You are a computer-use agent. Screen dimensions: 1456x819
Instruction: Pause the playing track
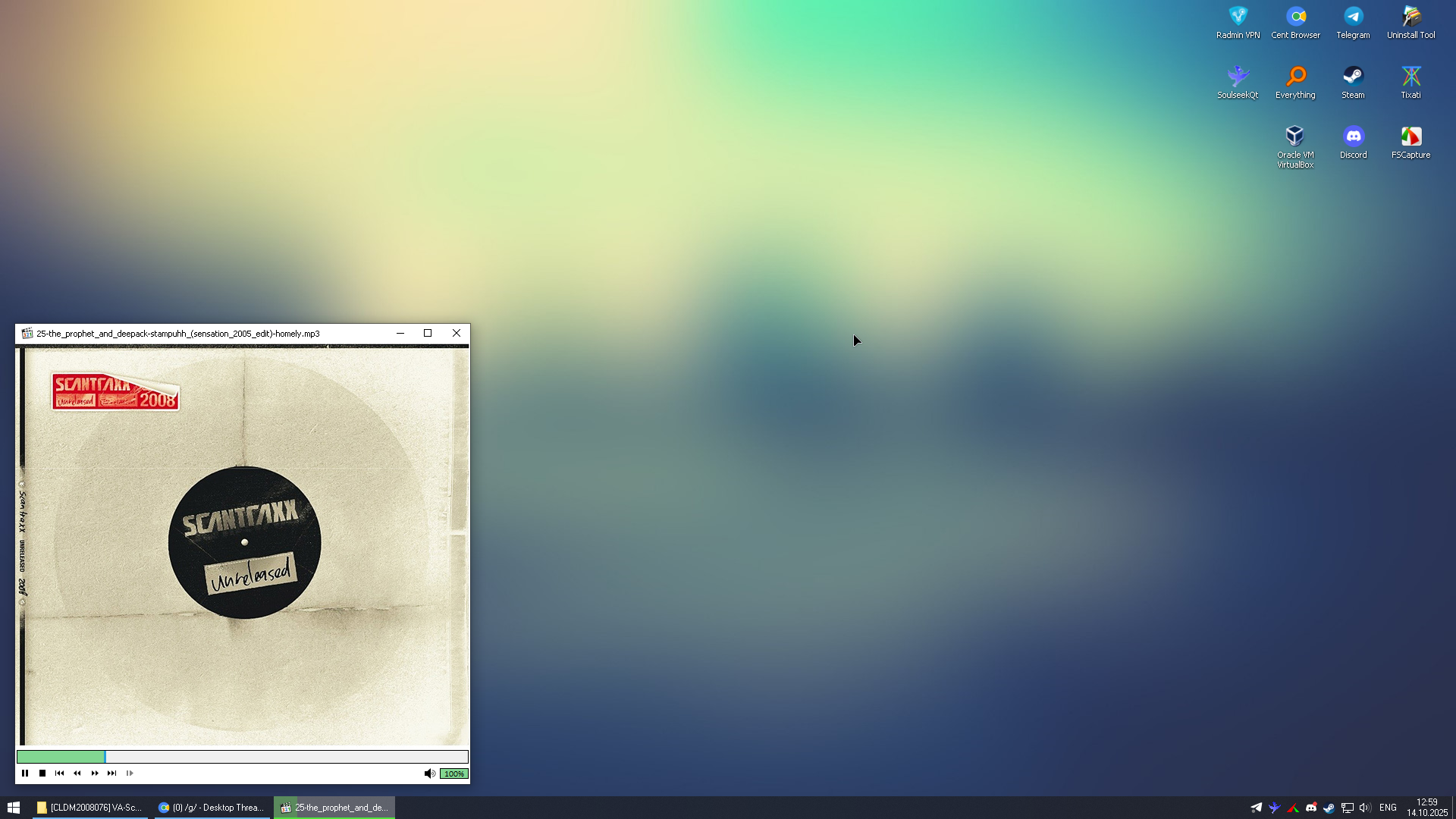pos(25,773)
